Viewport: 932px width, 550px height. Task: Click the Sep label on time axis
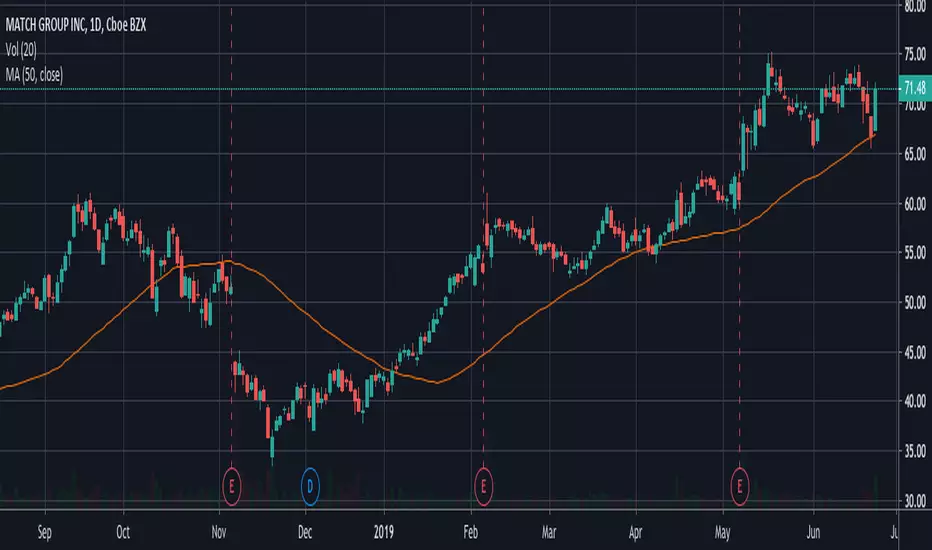point(45,532)
